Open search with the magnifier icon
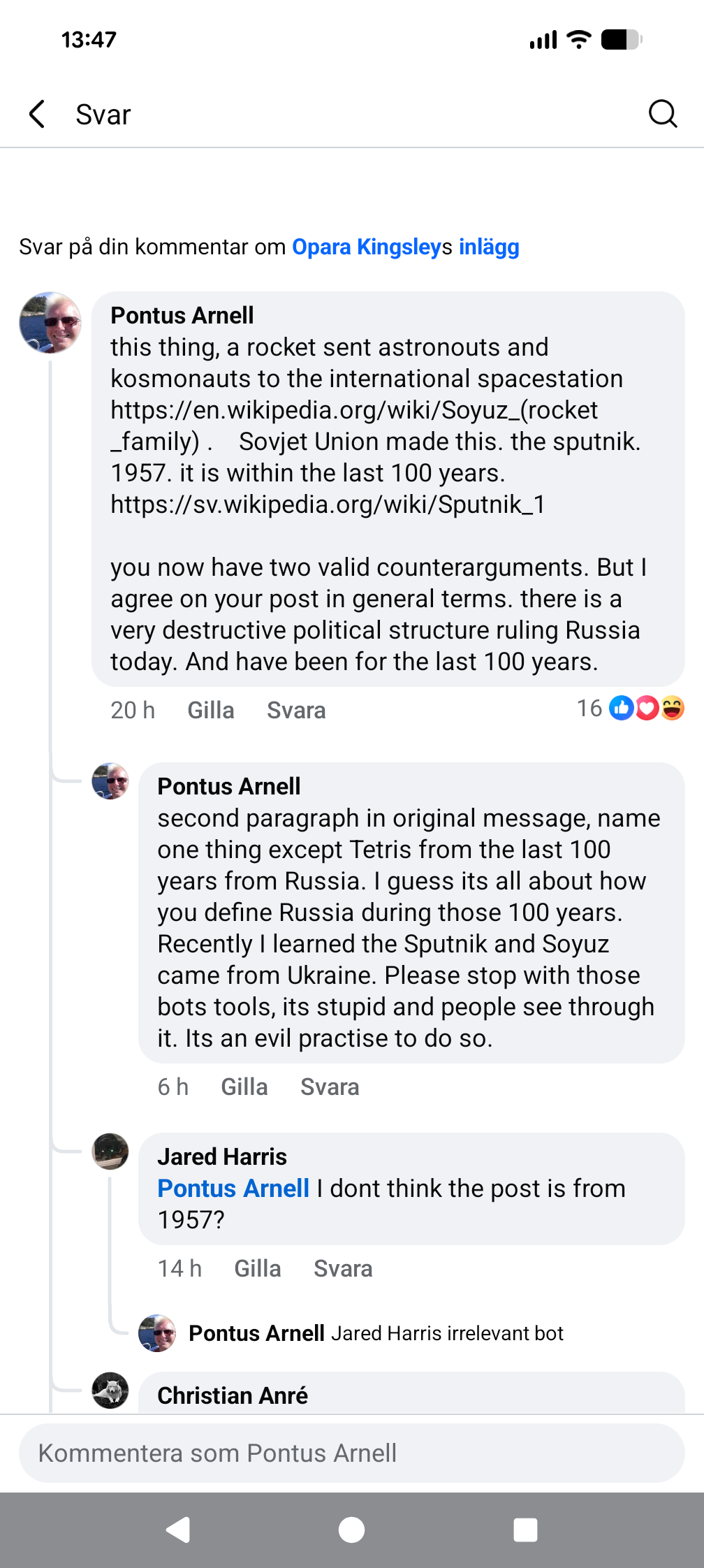 662,113
